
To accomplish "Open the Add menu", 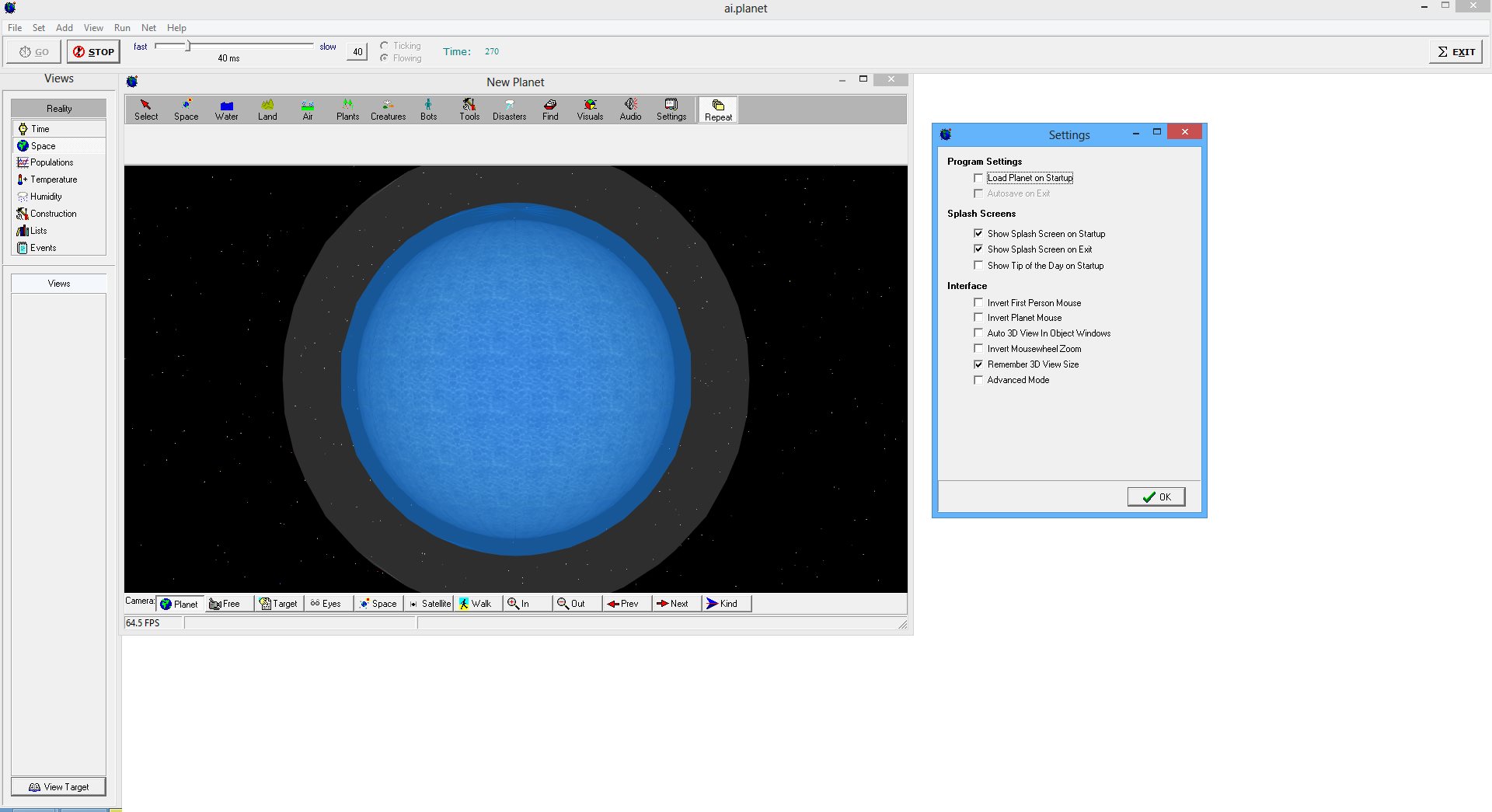I will pyautogui.click(x=64, y=28).
